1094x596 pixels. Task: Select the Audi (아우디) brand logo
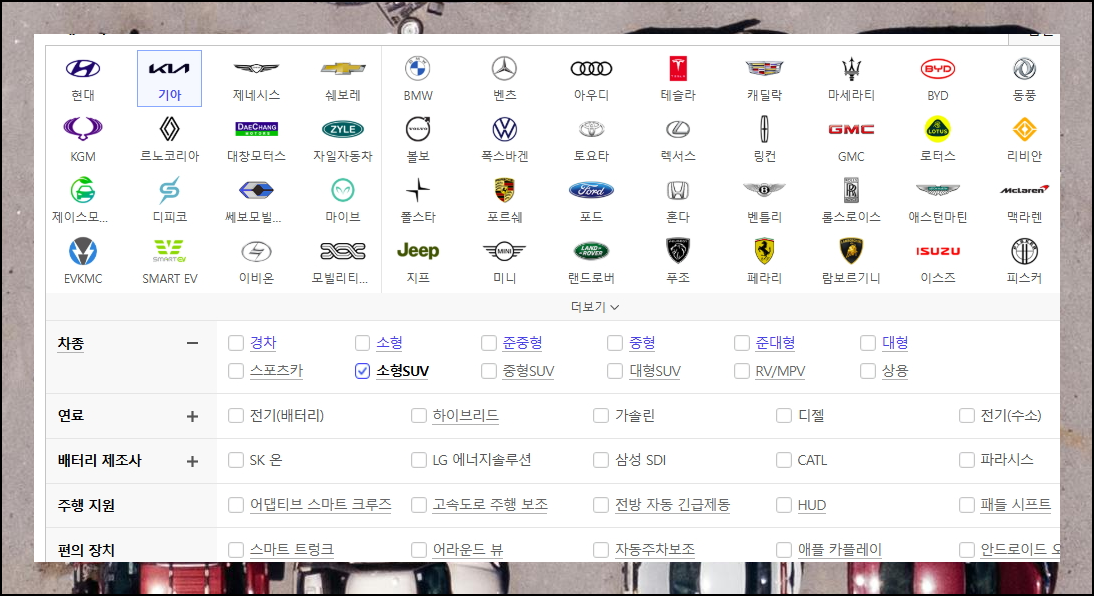click(x=591, y=68)
